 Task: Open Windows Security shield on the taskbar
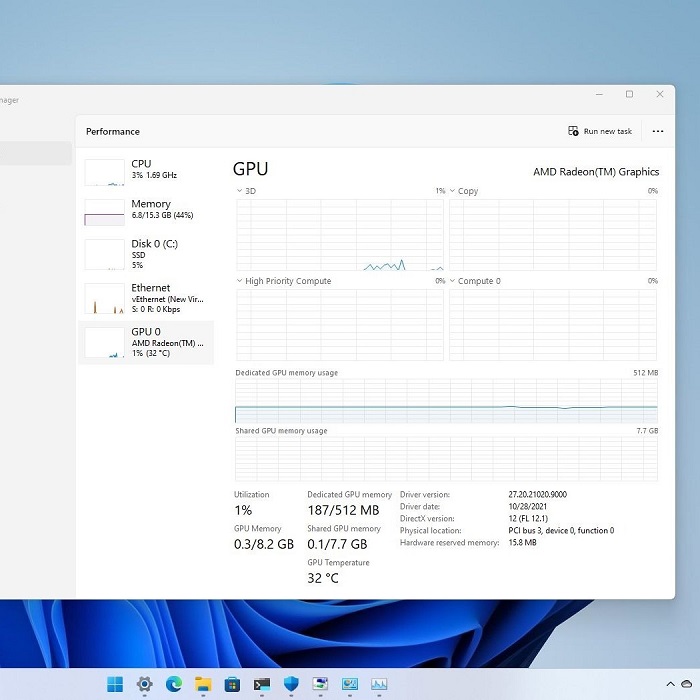(291, 684)
